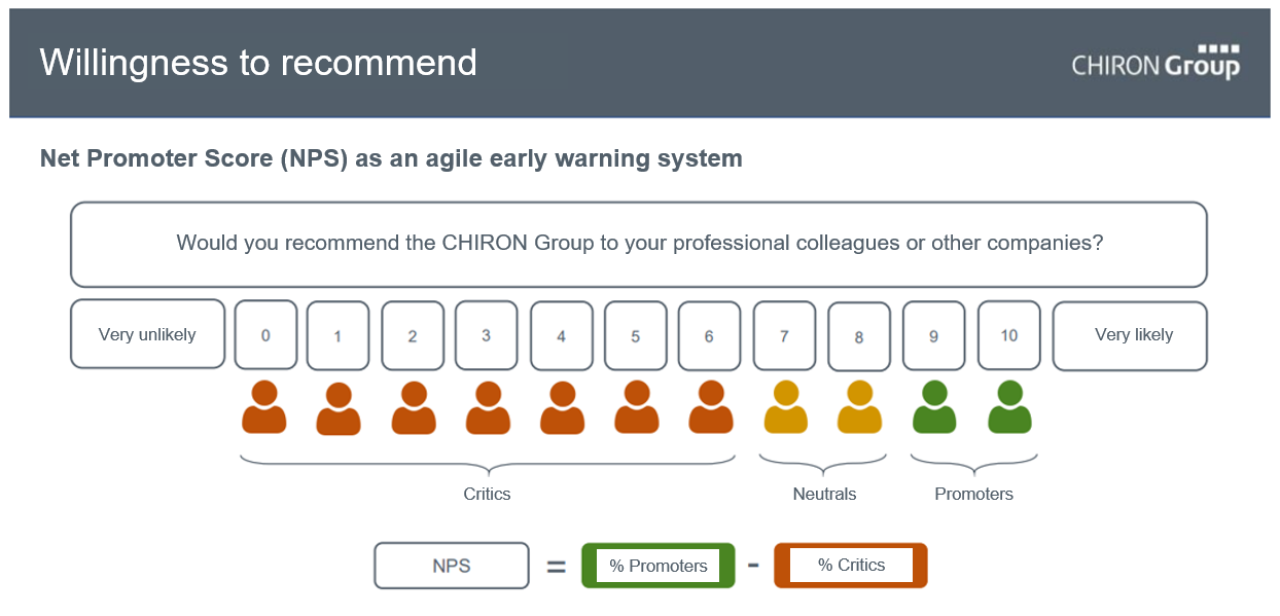Click the green person icon under score 10
Viewport: 1280px width, 616px height.
coord(1010,407)
